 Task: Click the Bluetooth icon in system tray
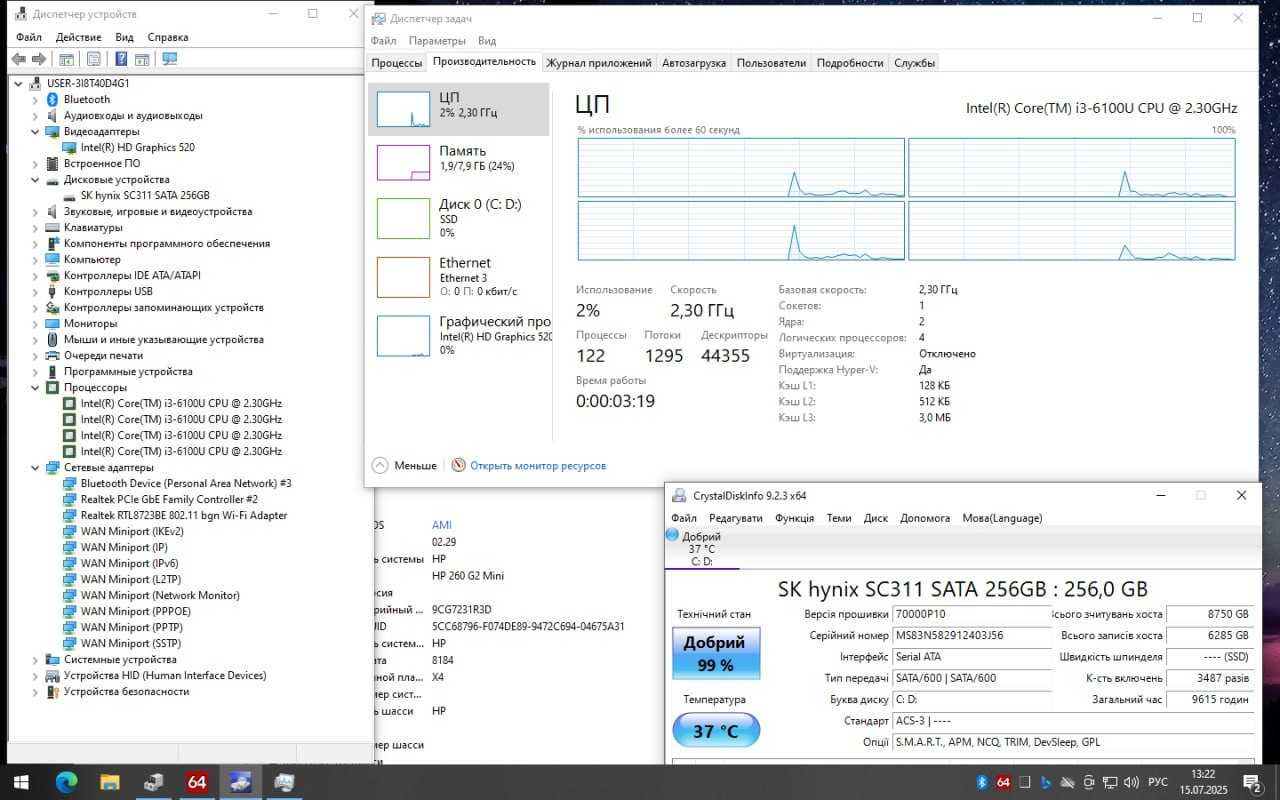(x=982, y=782)
